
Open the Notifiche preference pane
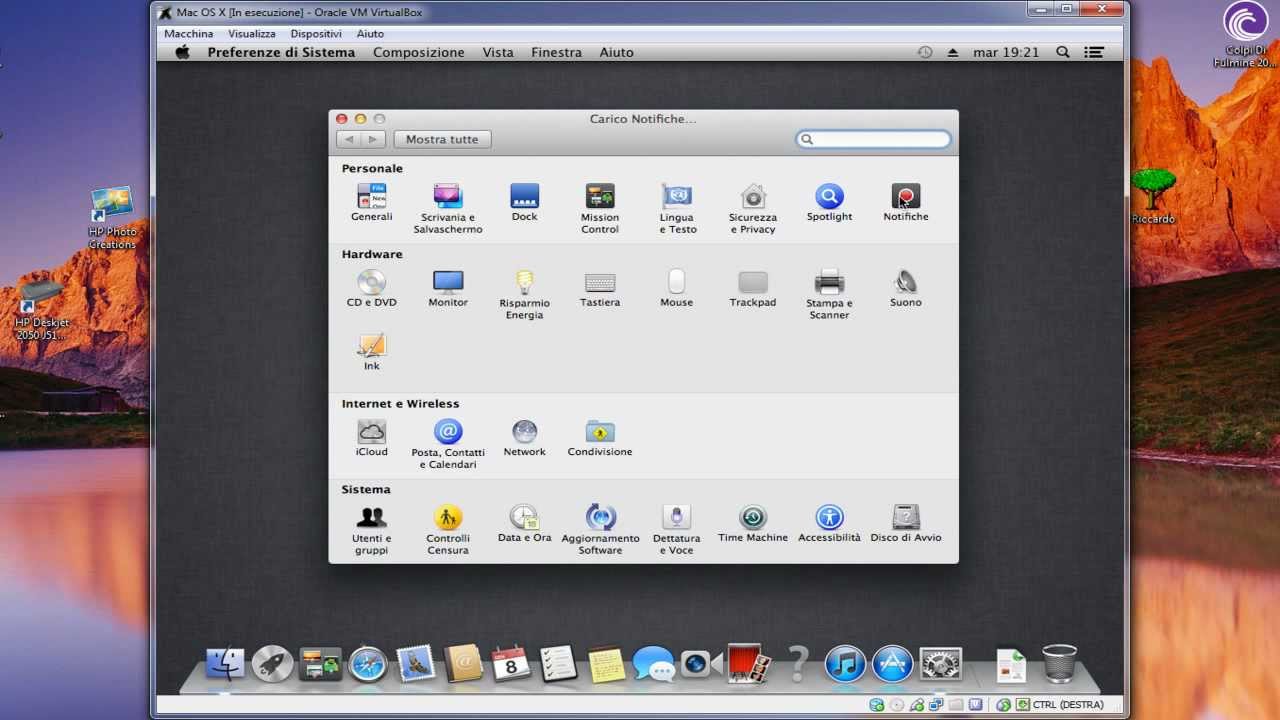click(906, 202)
